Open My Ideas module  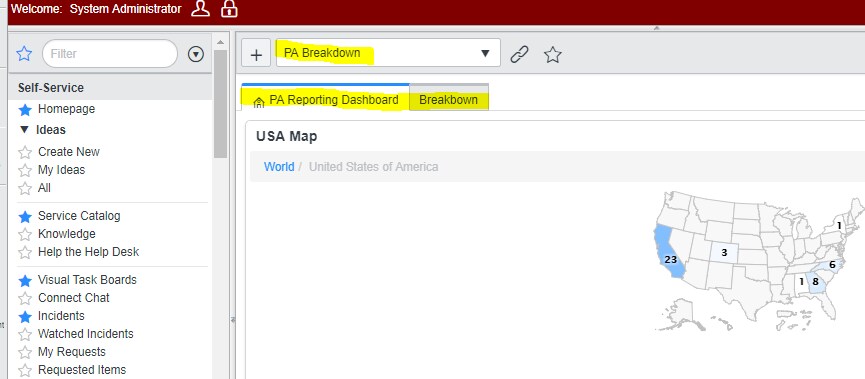(x=61, y=170)
